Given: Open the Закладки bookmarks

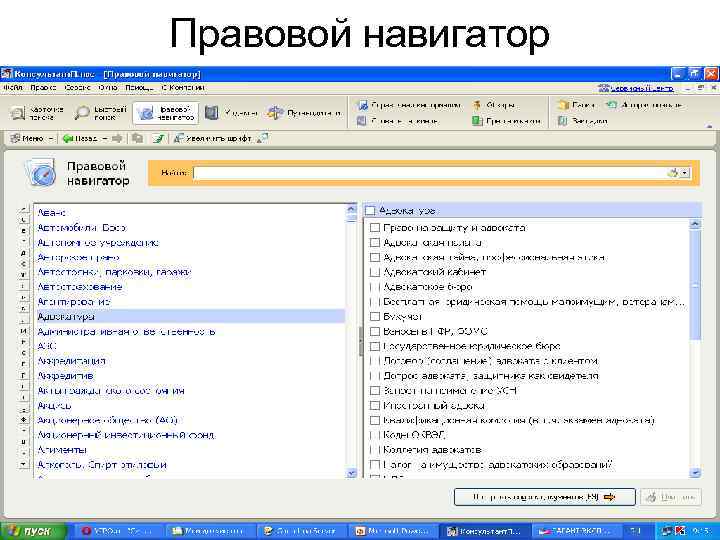Looking at the screenshot, I should (583, 121).
